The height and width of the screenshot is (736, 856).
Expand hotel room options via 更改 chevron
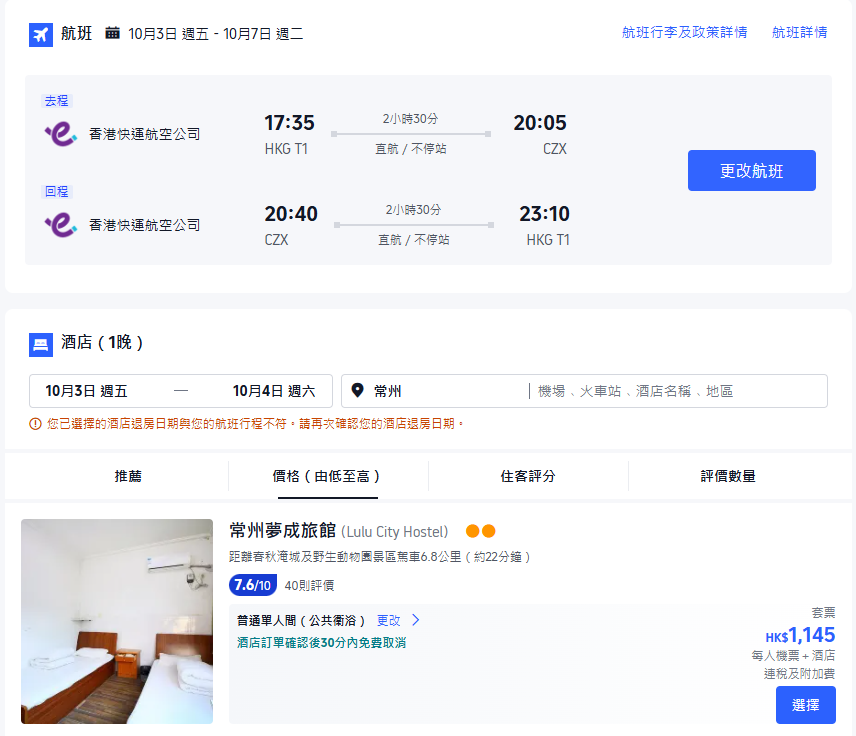tap(415, 620)
